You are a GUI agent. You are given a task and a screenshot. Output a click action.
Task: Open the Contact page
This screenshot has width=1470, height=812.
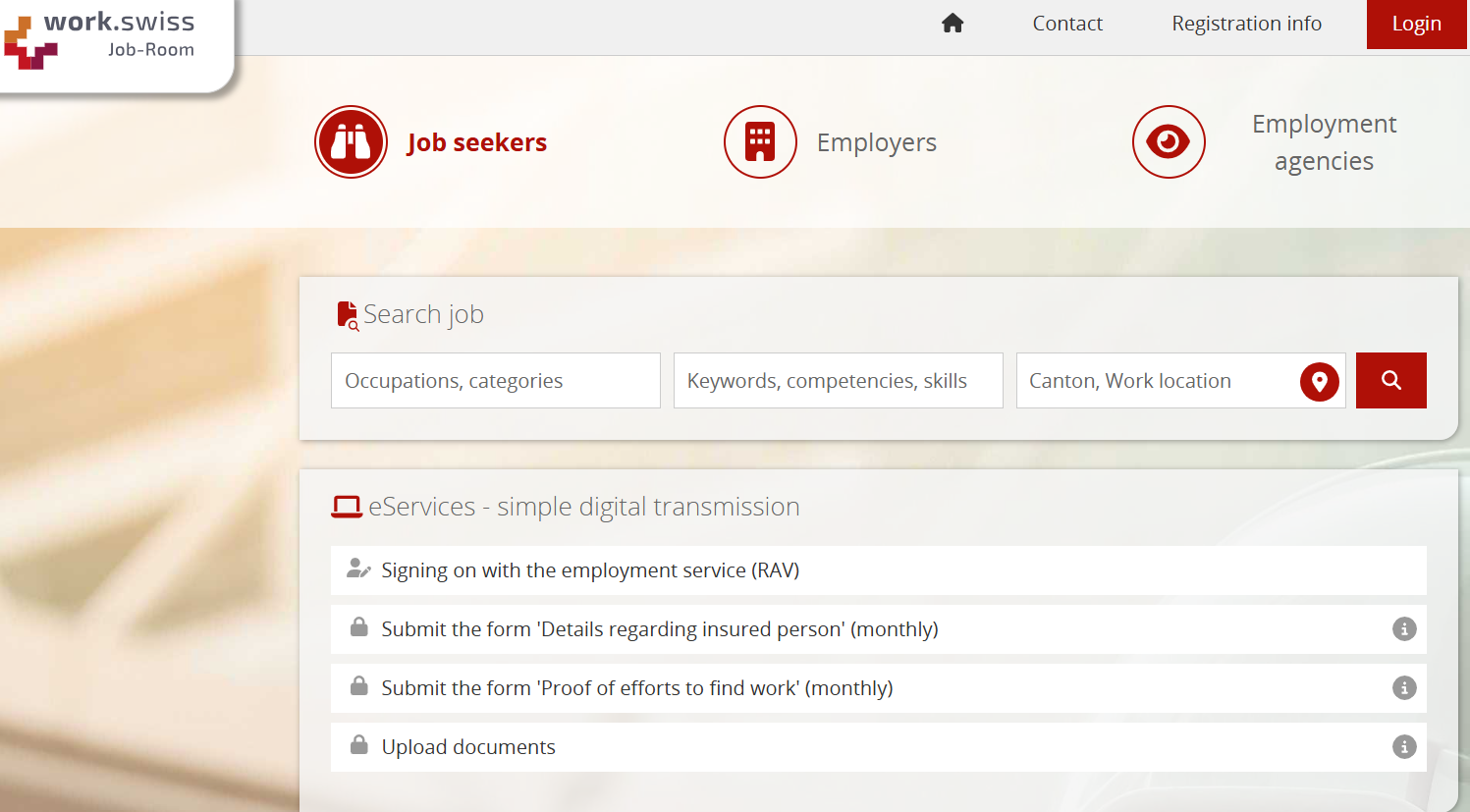1067,24
